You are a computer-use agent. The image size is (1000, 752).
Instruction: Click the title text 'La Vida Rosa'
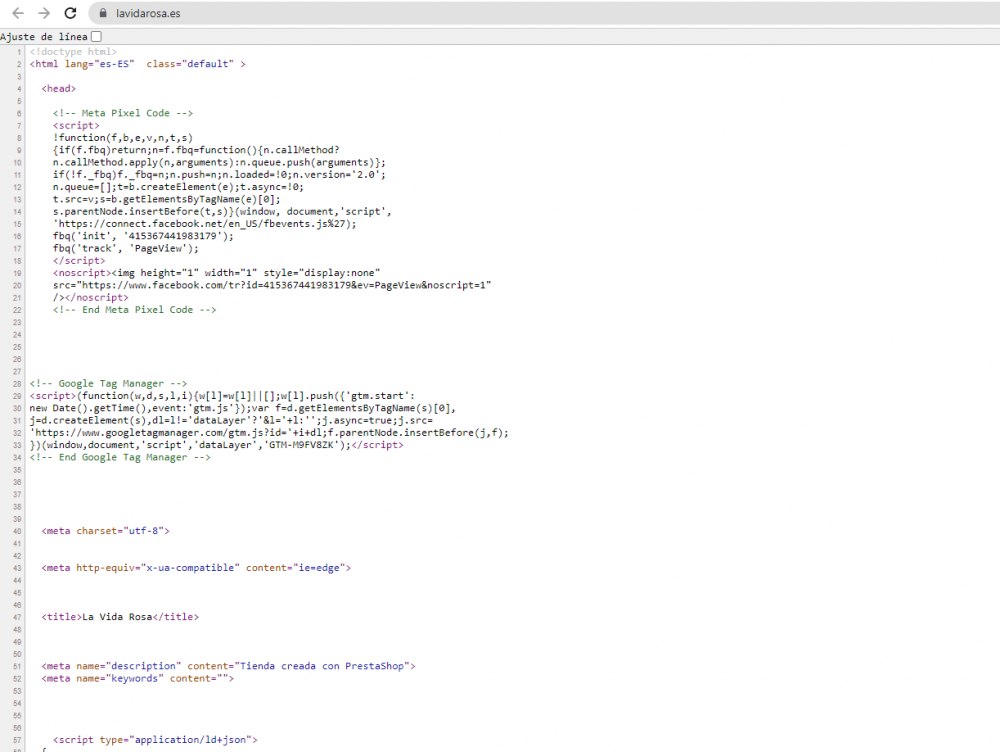(x=117, y=617)
